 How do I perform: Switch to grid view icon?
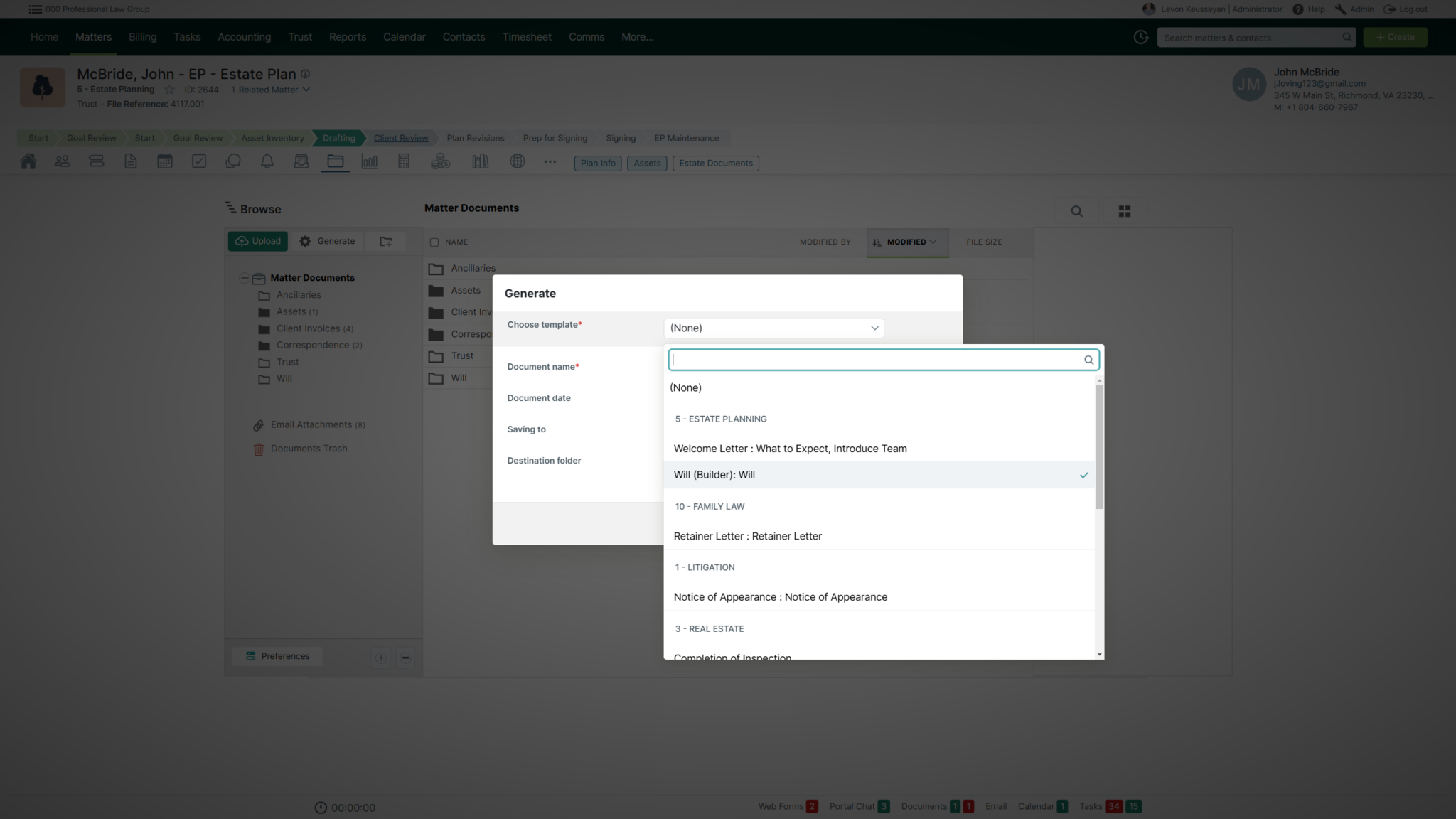[x=1124, y=211]
